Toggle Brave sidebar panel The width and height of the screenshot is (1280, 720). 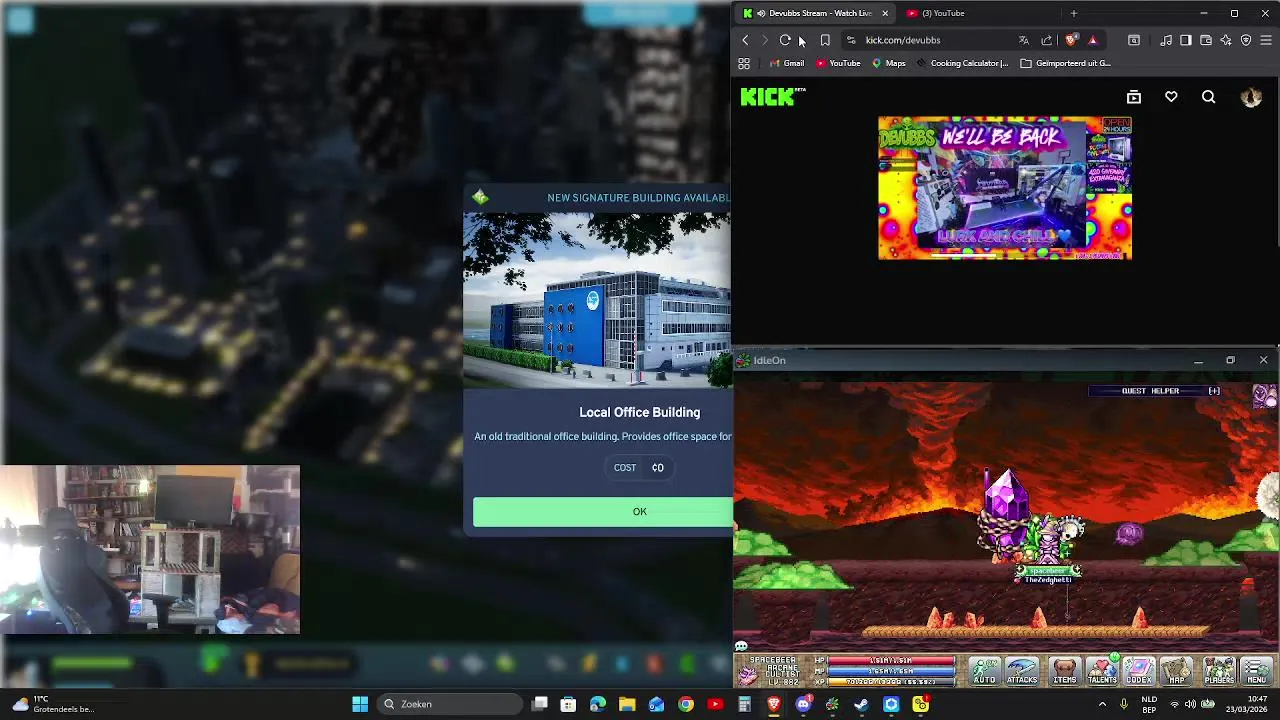click(x=1186, y=40)
